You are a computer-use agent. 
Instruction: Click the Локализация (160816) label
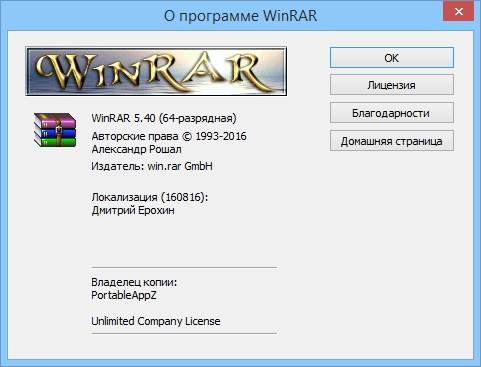tap(150, 197)
